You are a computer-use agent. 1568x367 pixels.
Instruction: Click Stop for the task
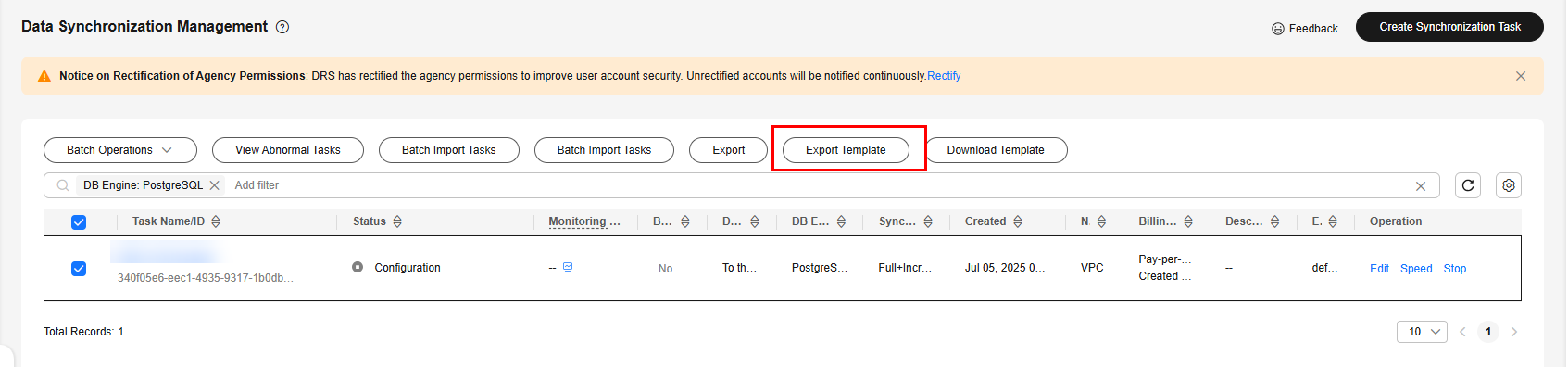pos(1454,269)
